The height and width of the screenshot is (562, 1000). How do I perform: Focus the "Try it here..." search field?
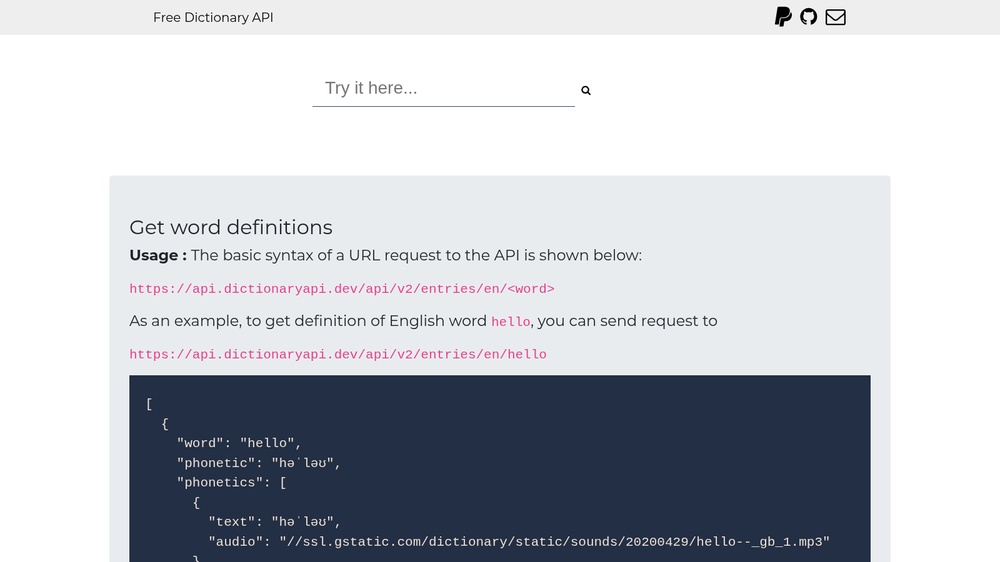coord(443,88)
